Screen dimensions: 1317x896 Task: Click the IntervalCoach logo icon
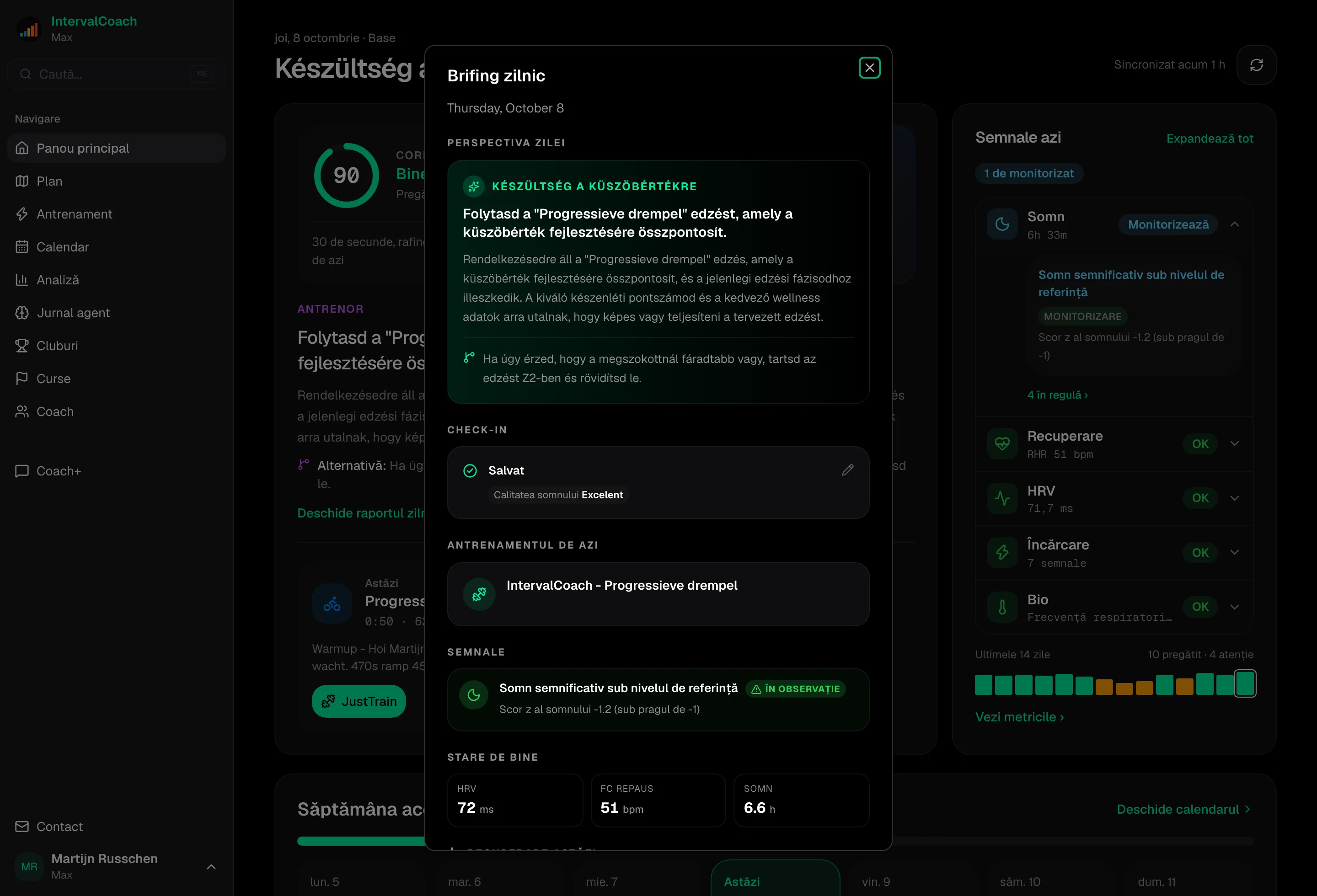coord(29,29)
